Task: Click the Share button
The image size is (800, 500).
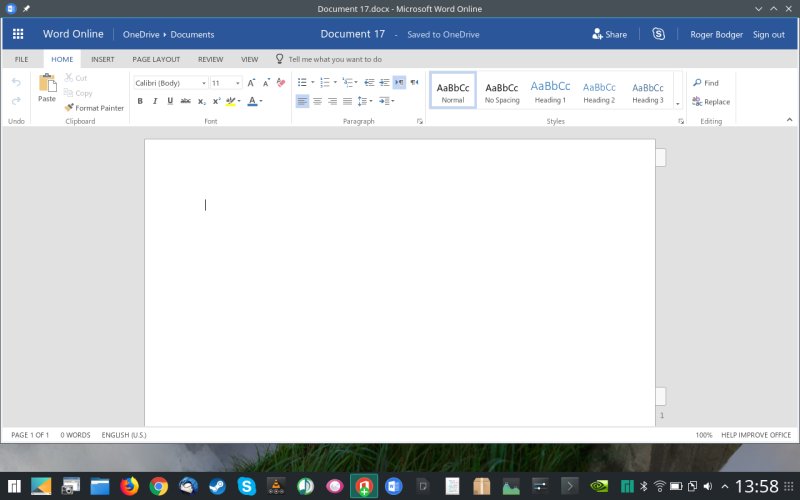Action: click(x=609, y=34)
